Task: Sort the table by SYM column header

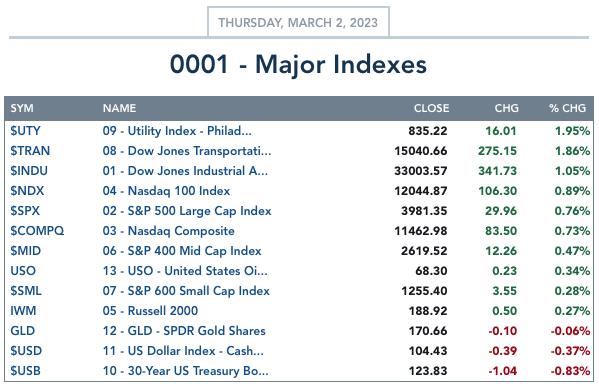Action: 22,108
